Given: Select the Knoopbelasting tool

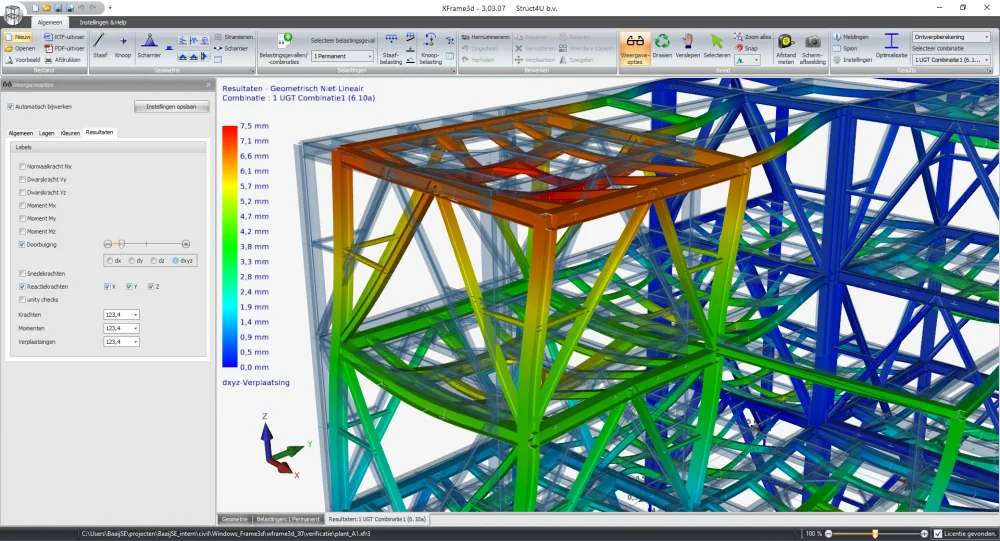Looking at the screenshot, I should click(x=430, y=49).
